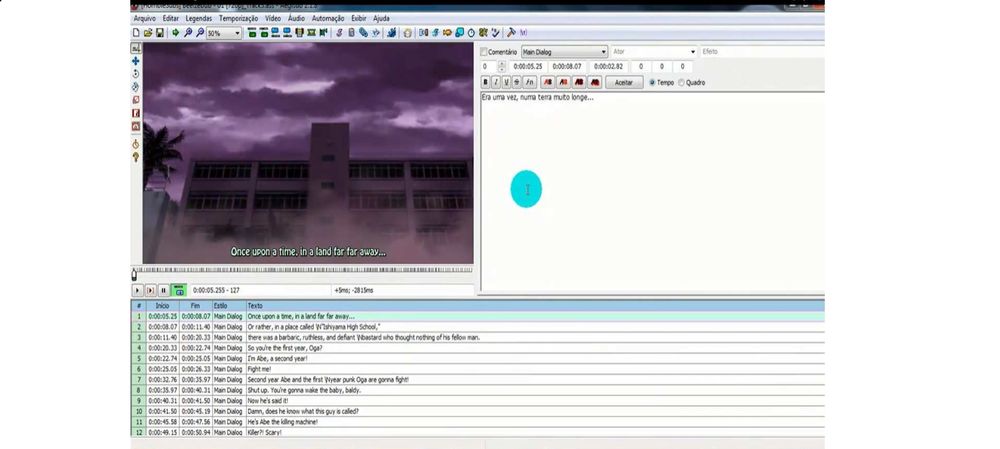Select the Rotate Z tool
This screenshot has height=449, width=1000.
coord(135,74)
